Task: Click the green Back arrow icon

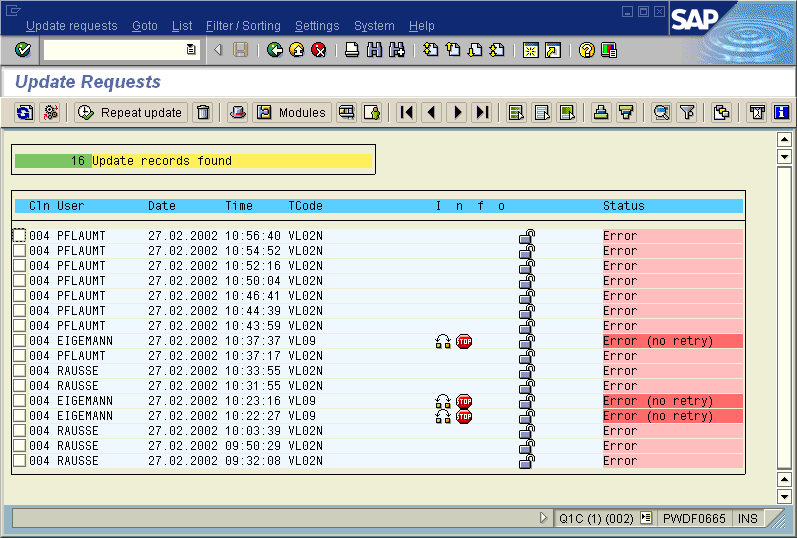Action: click(x=275, y=50)
